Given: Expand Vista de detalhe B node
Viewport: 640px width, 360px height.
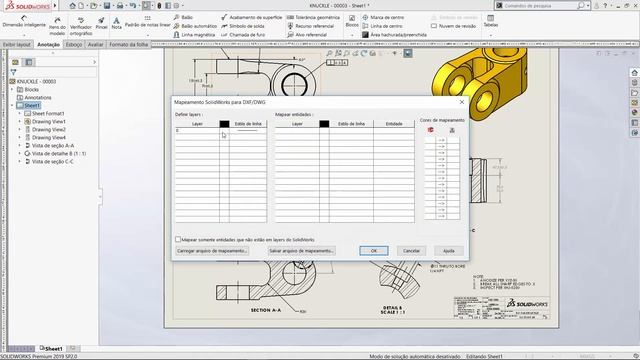Looking at the screenshot, I should coord(20,153).
